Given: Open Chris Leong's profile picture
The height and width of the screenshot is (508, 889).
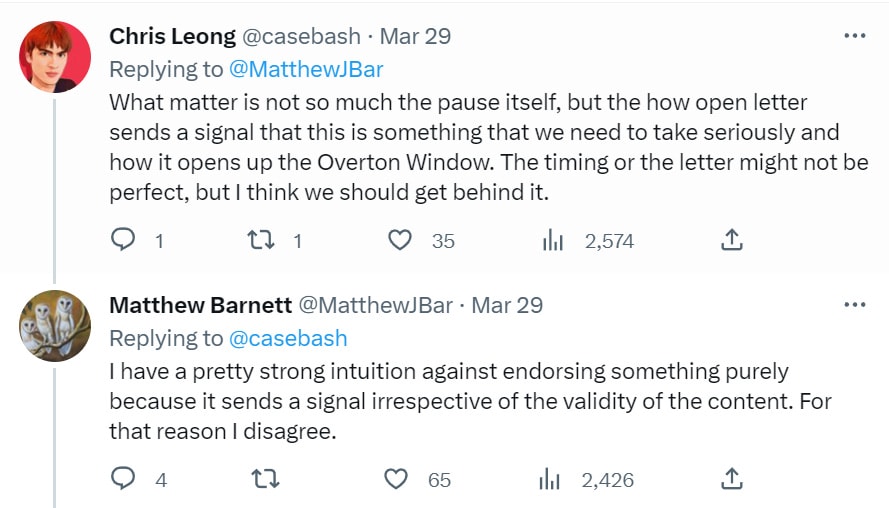Looking at the screenshot, I should coord(55,57).
